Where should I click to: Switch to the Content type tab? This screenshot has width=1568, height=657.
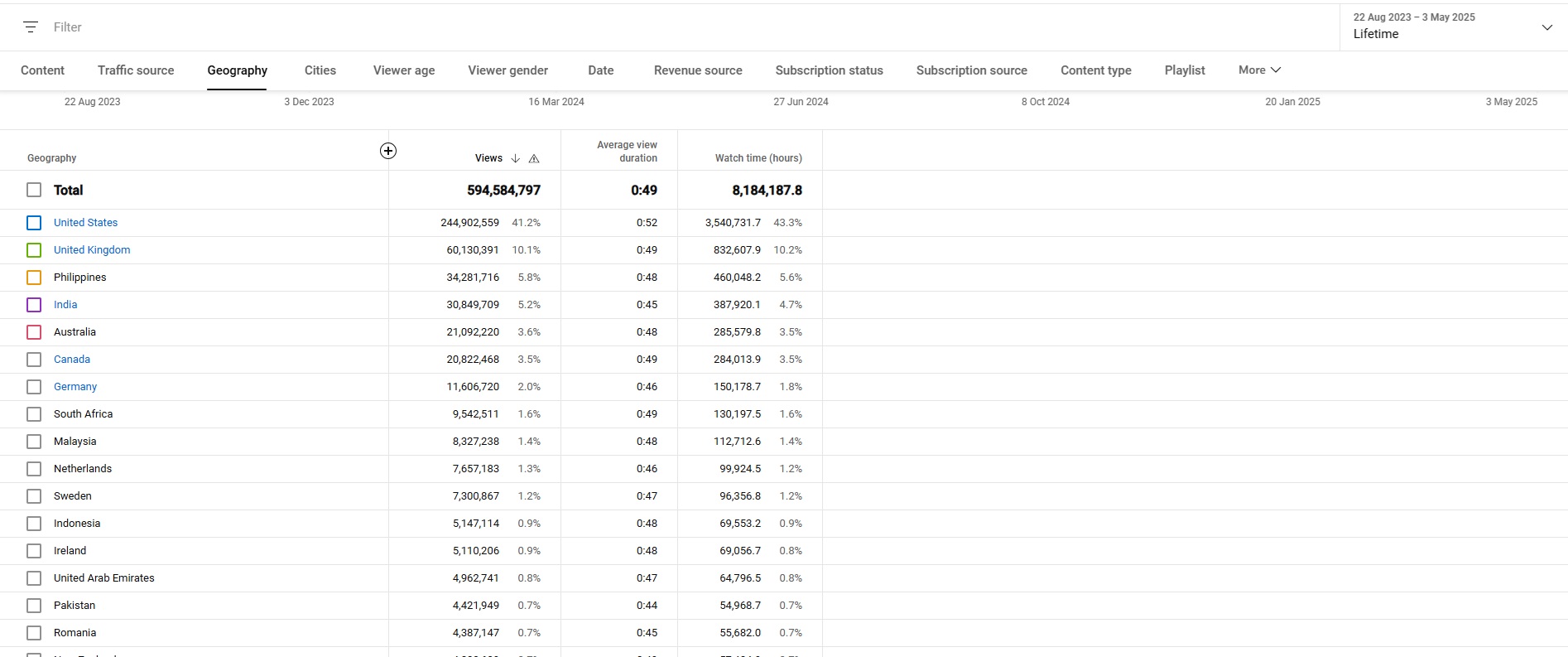point(1096,70)
